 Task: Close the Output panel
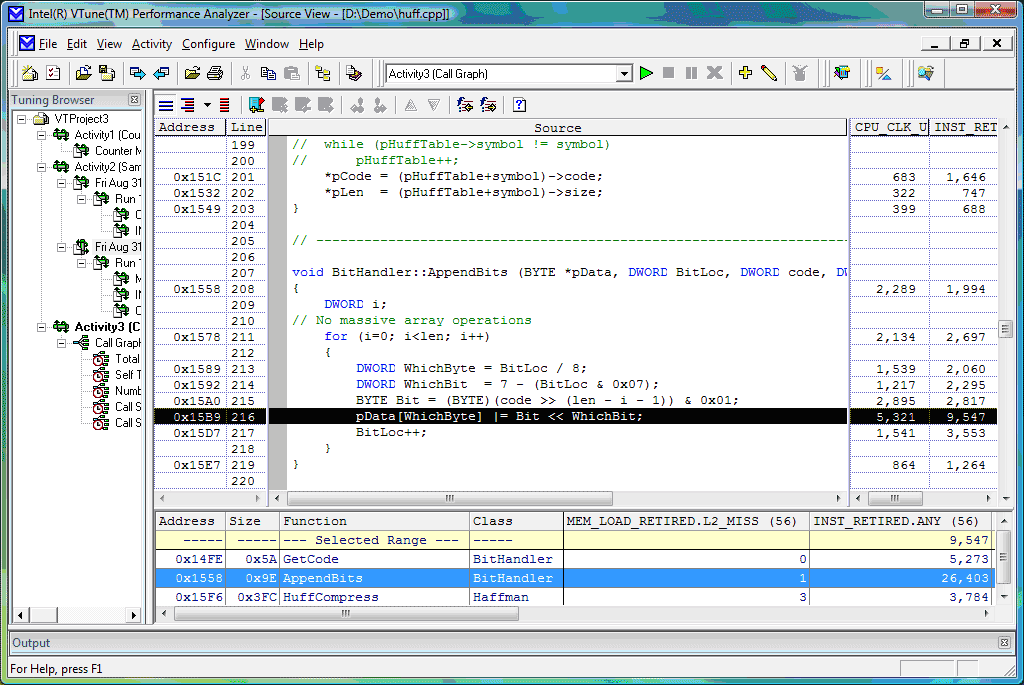[x=1004, y=643]
